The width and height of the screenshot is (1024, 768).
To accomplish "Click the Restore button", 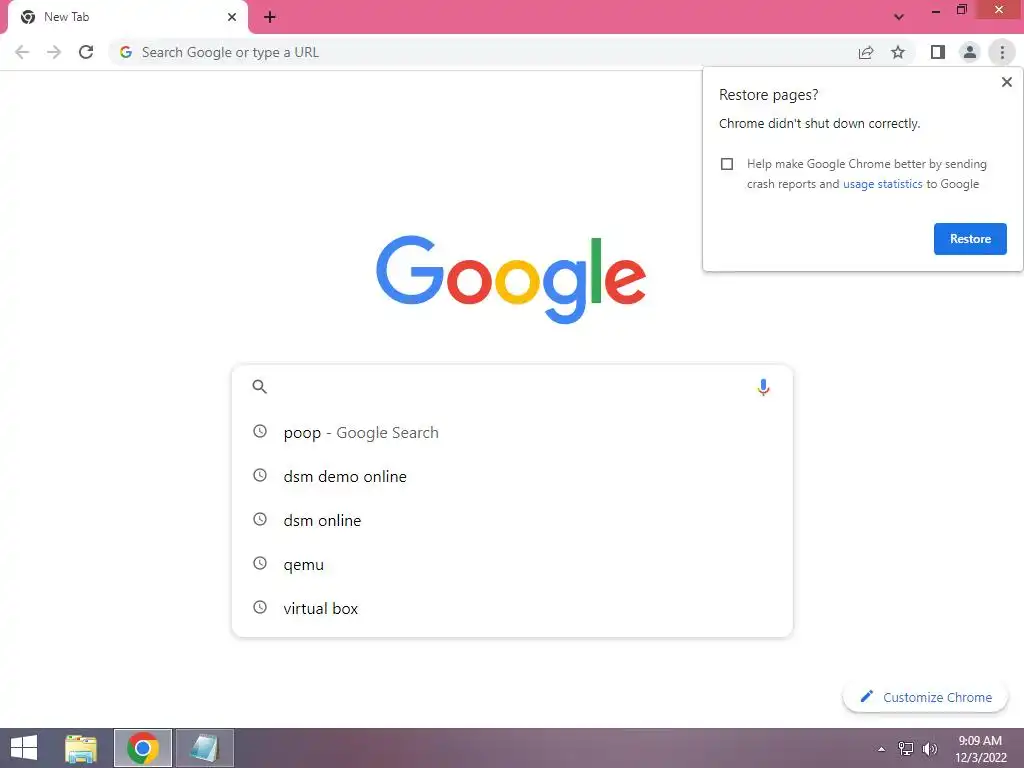I will coord(970,239).
